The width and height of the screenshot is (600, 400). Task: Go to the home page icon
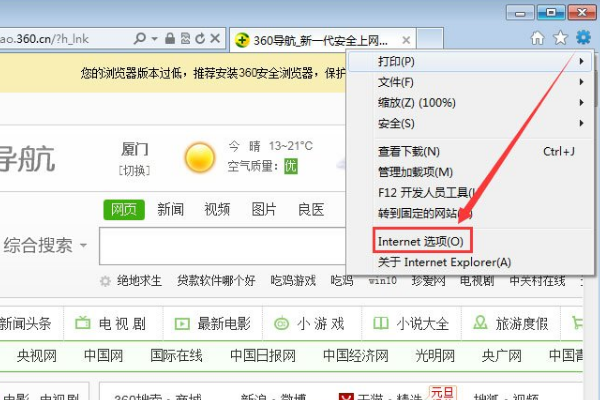coord(538,38)
